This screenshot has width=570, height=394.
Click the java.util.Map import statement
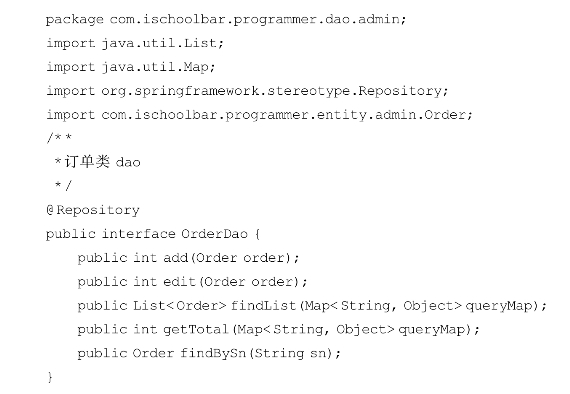pos(131,67)
